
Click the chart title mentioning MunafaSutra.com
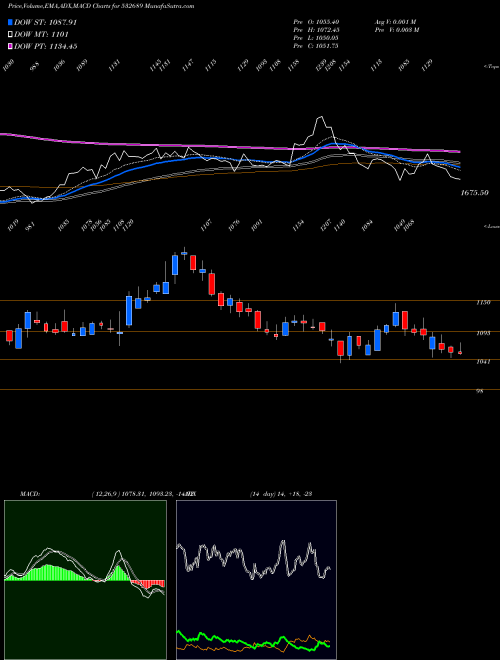(x=101, y=6)
